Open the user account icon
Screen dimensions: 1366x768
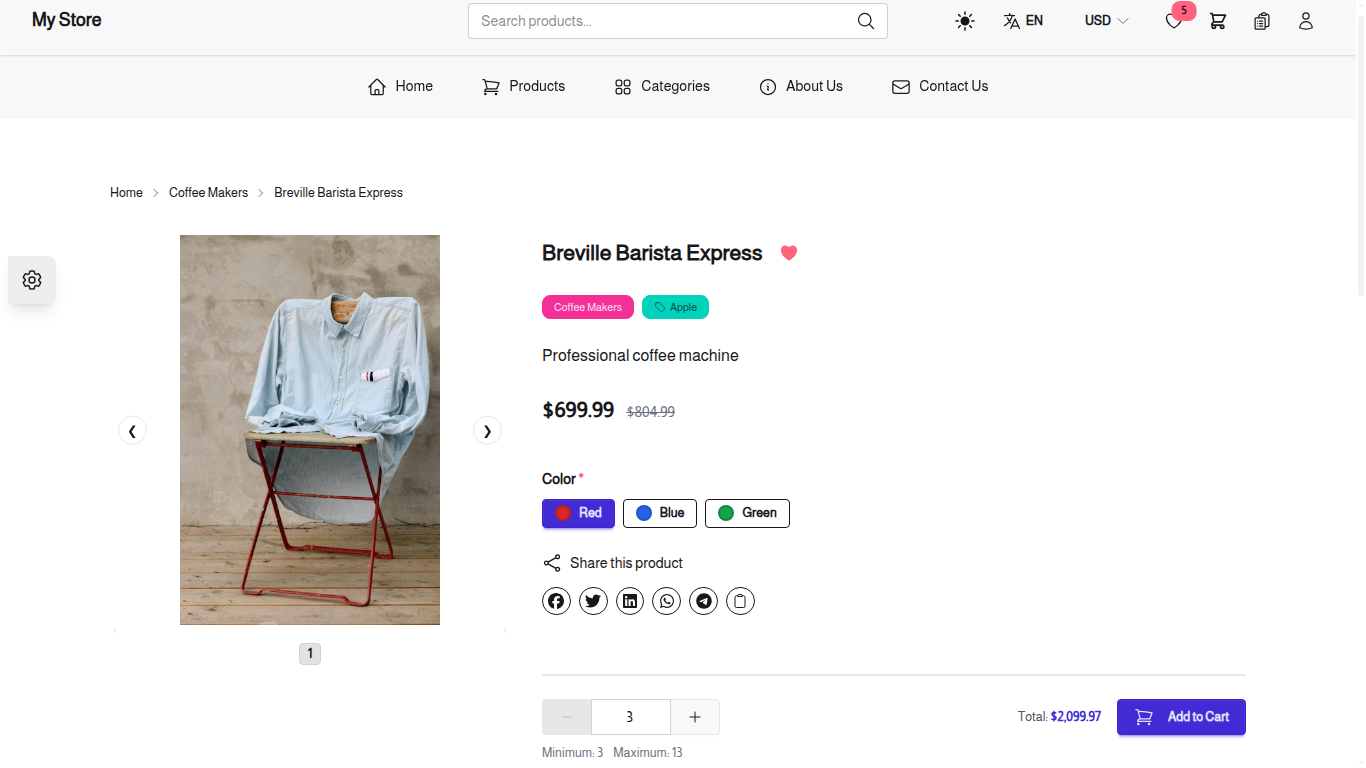point(1305,21)
